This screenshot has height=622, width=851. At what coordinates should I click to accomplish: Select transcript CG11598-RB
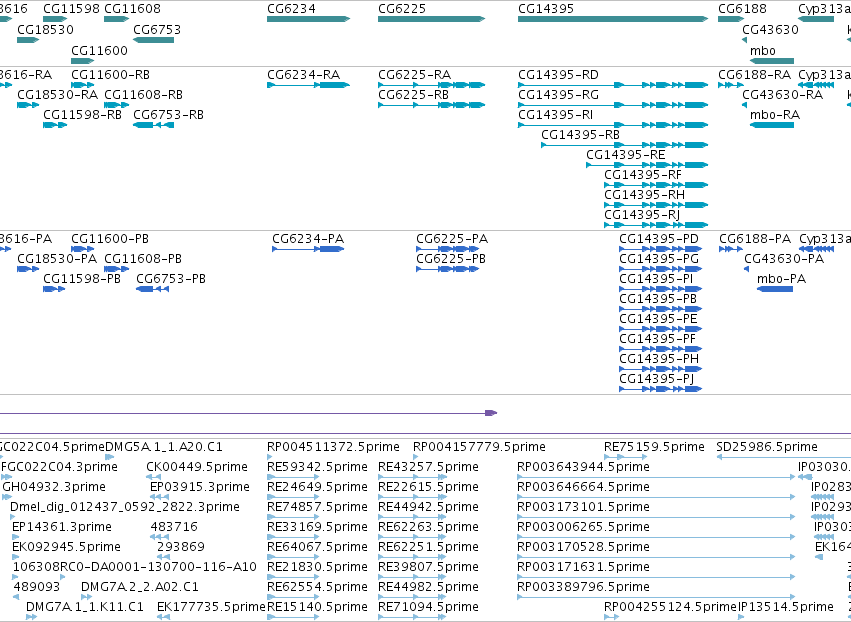click(55, 125)
